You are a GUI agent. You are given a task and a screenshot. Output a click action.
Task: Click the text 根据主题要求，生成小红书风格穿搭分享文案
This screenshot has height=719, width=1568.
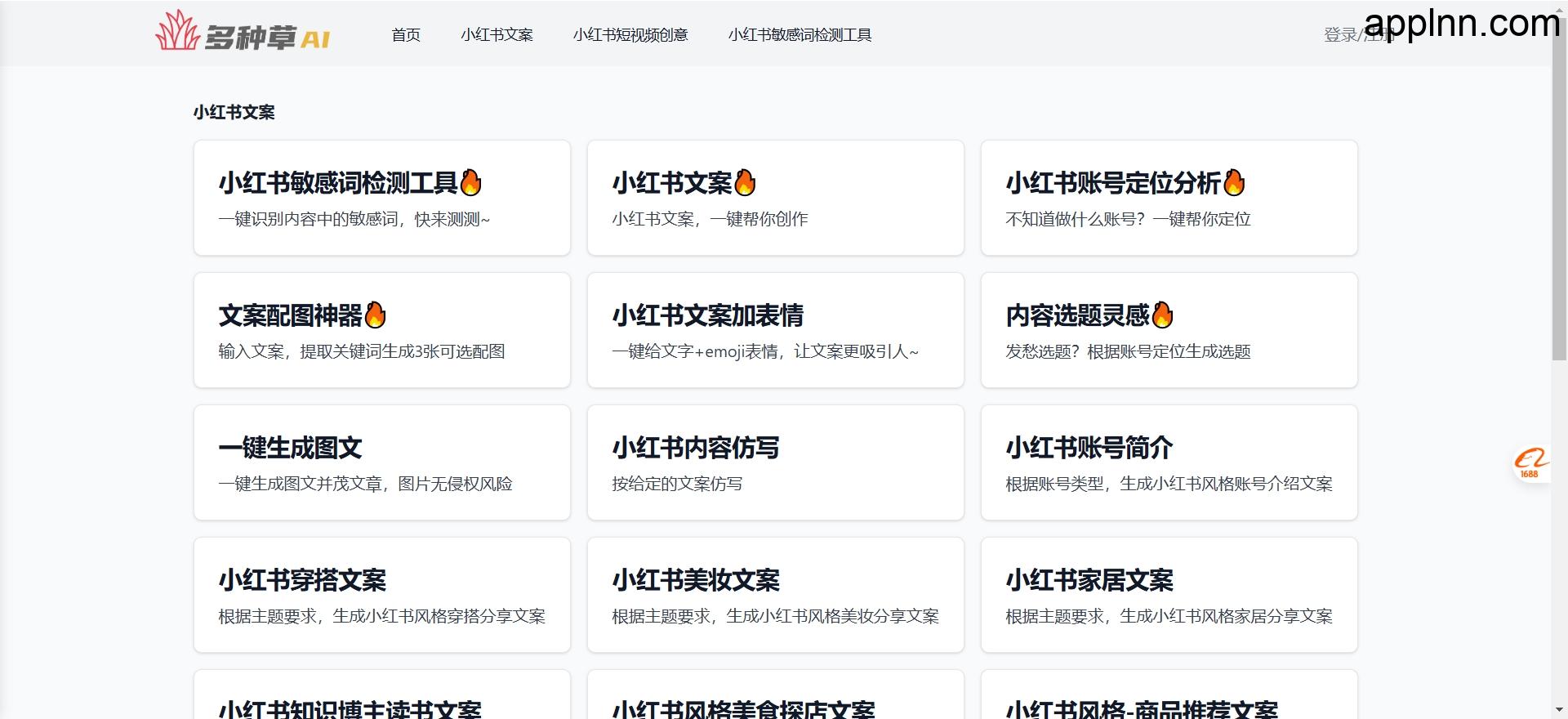tap(381, 616)
